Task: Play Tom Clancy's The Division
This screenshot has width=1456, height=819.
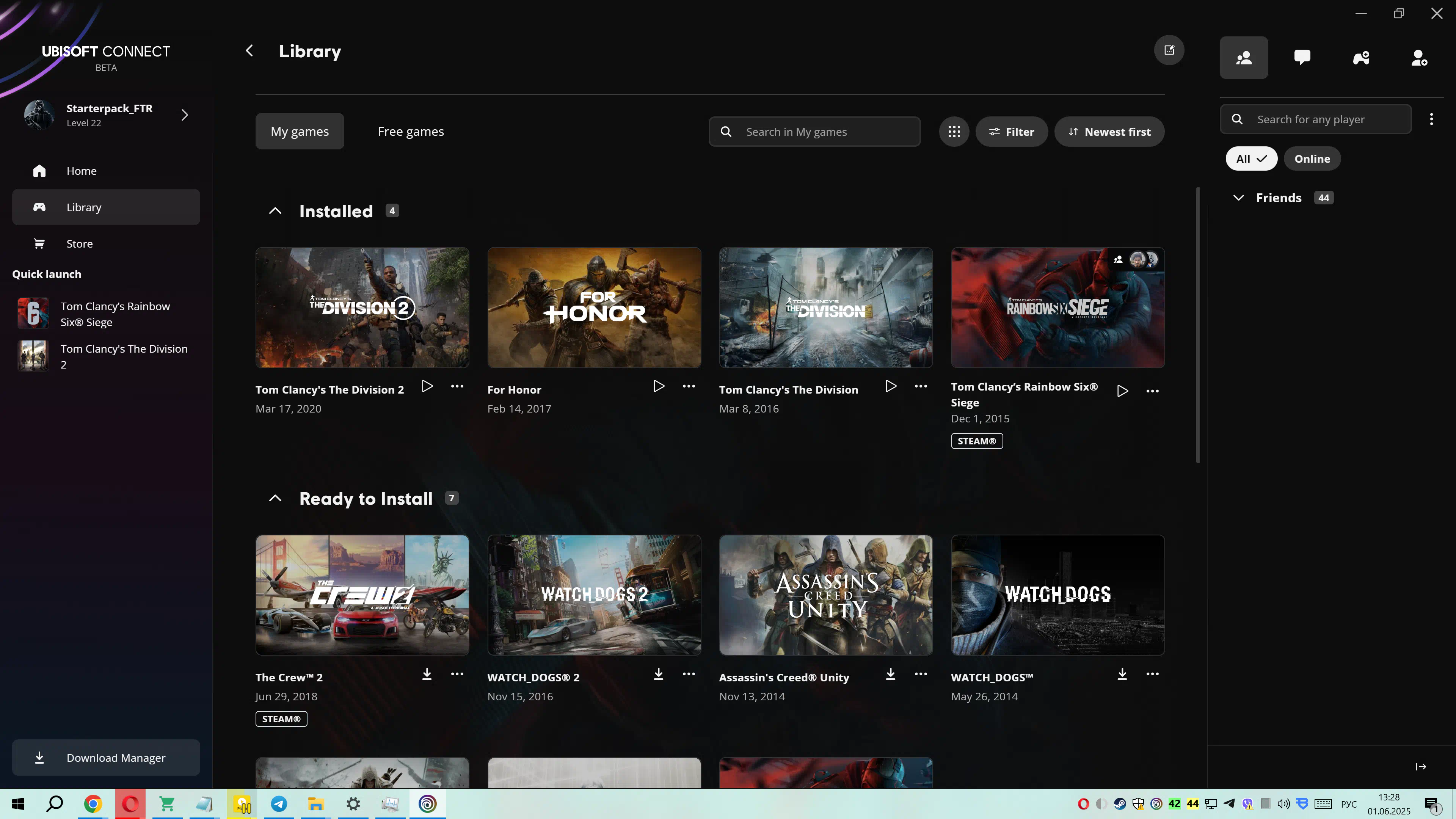Action: pyautogui.click(x=891, y=386)
